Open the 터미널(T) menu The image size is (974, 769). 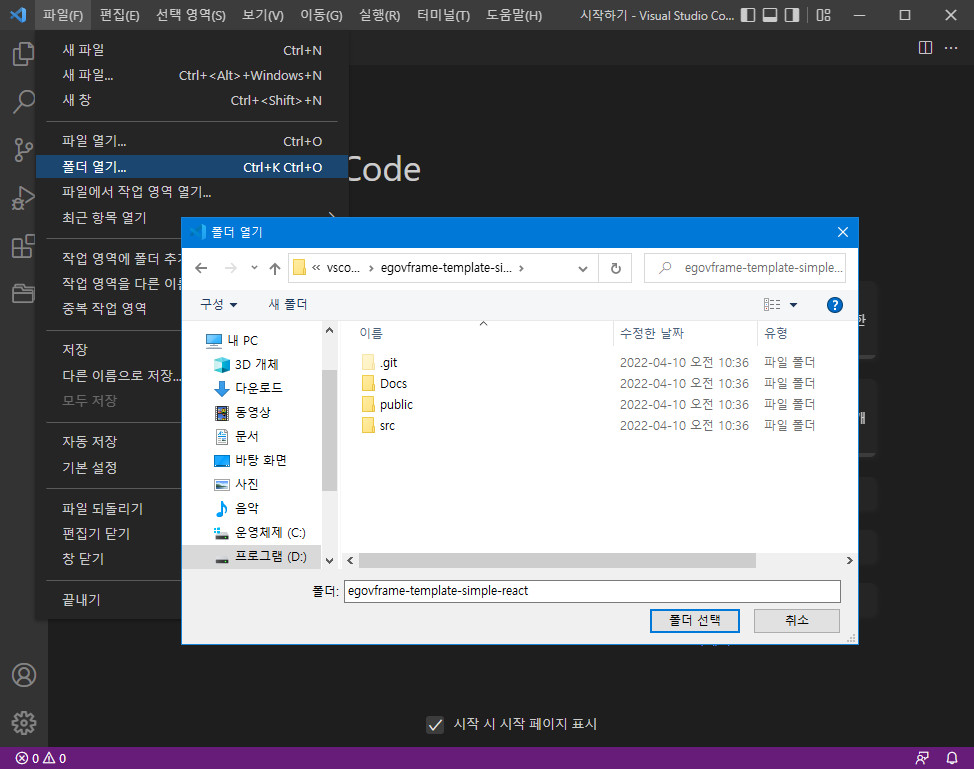tap(444, 15)
